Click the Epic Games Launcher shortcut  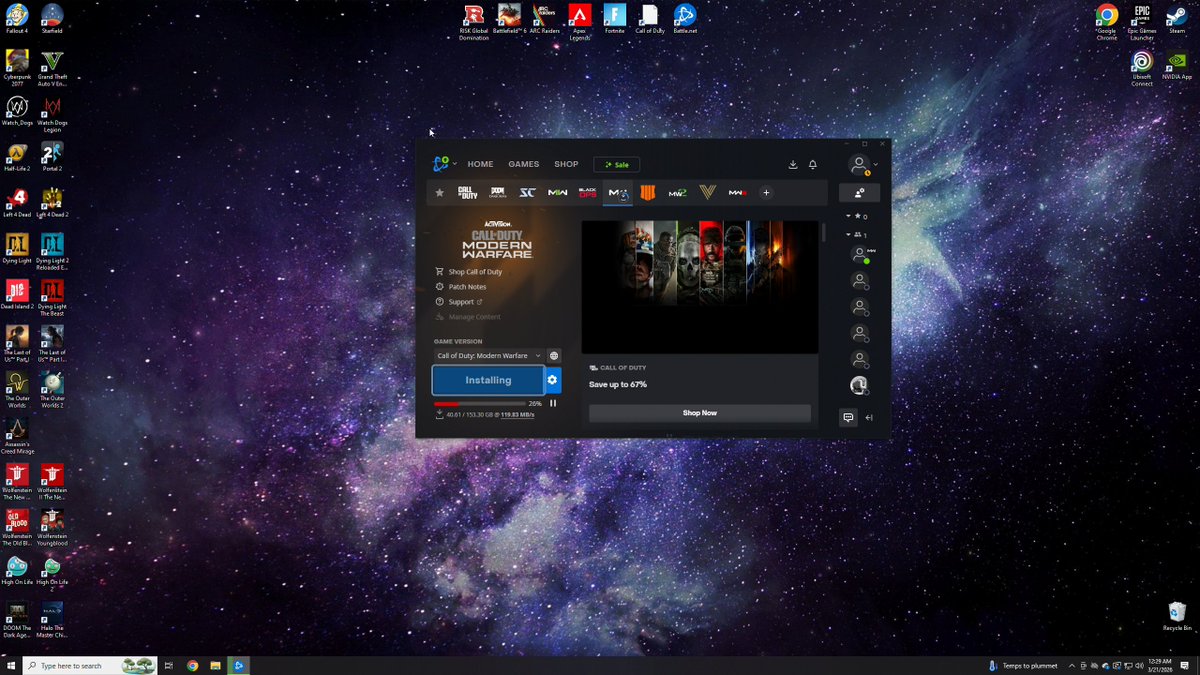pyautogui.click(x=1142, y=22)
